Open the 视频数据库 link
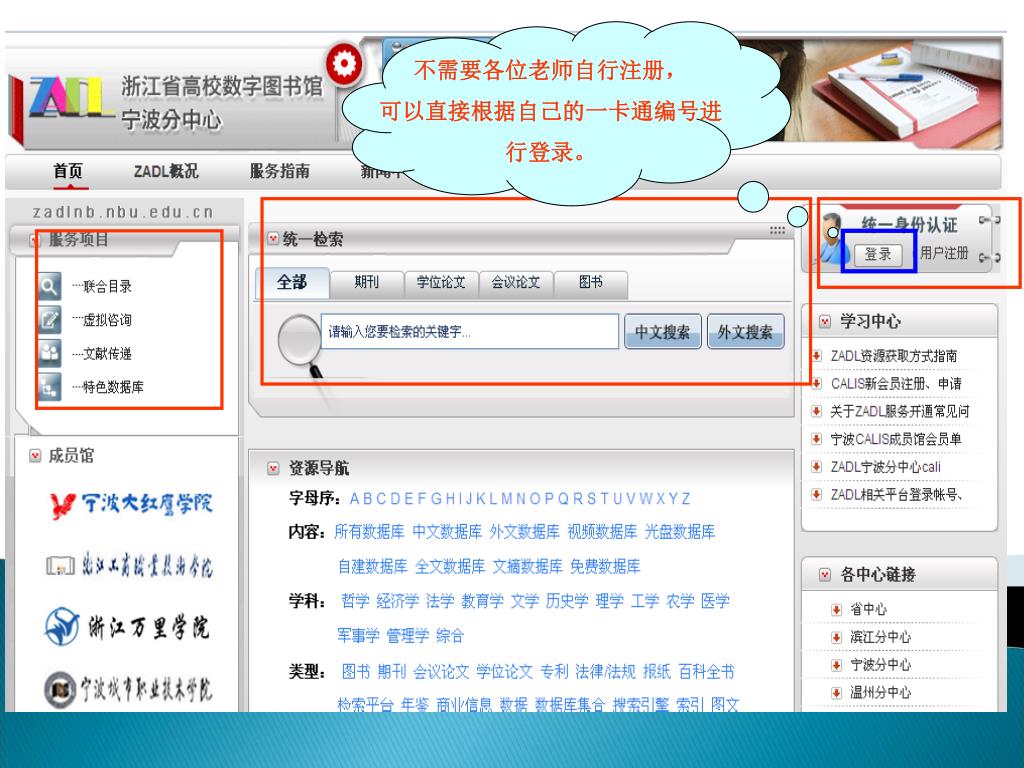 coord(602,532)
